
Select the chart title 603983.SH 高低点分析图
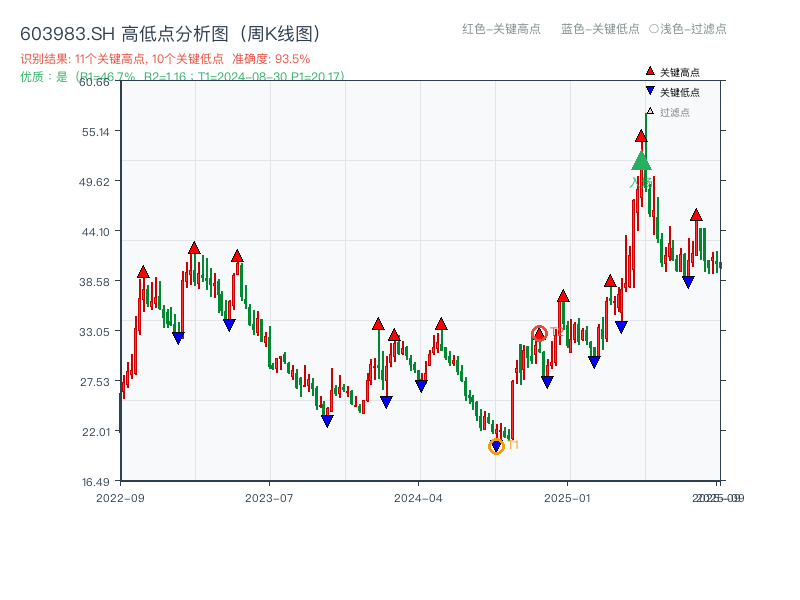click(120, 32)
